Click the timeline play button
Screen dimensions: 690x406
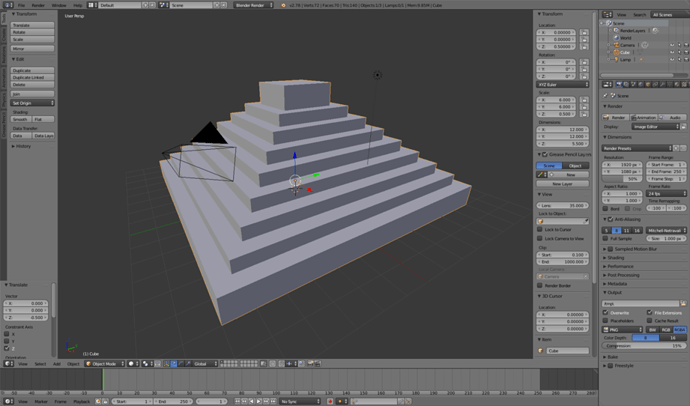(x=259, y=401)
